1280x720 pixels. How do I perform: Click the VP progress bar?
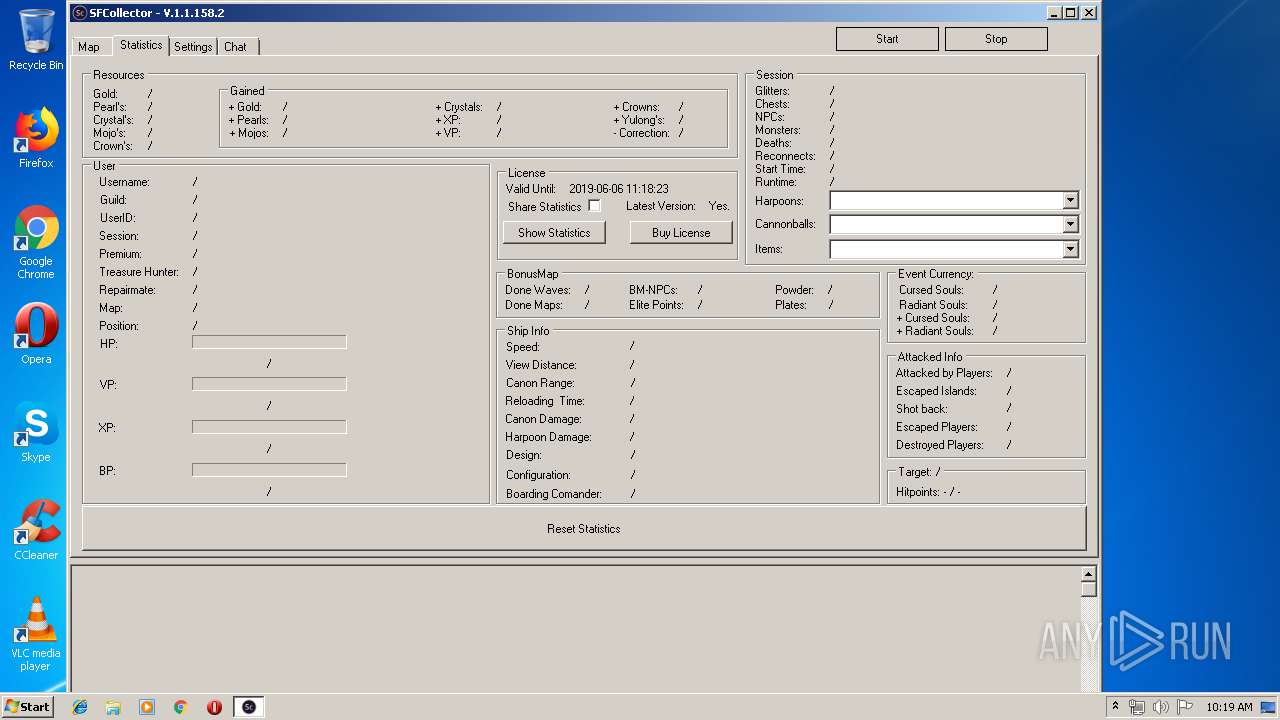269,384
